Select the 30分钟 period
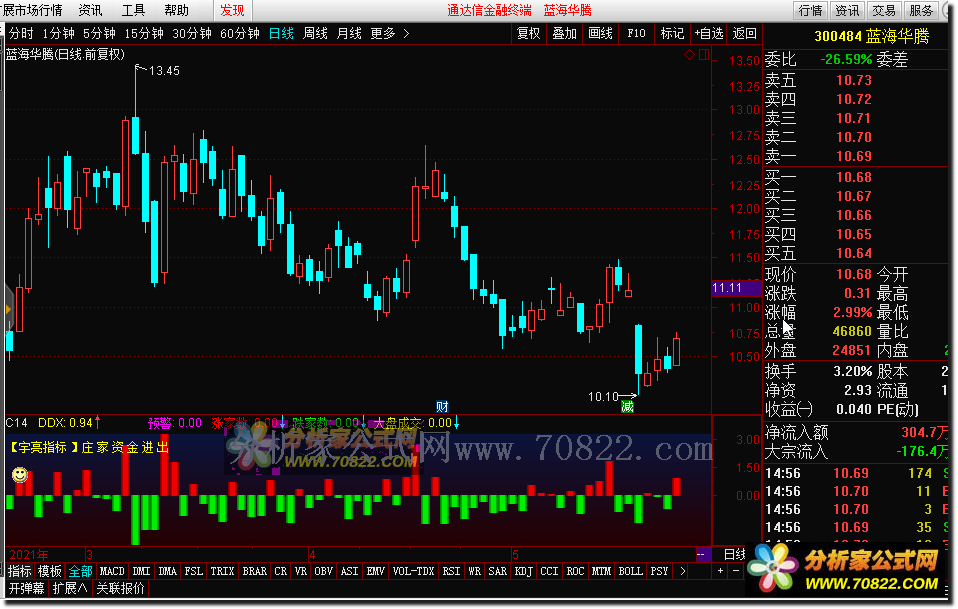The height and width of the screenshot is (609, 958). [192, 34]
